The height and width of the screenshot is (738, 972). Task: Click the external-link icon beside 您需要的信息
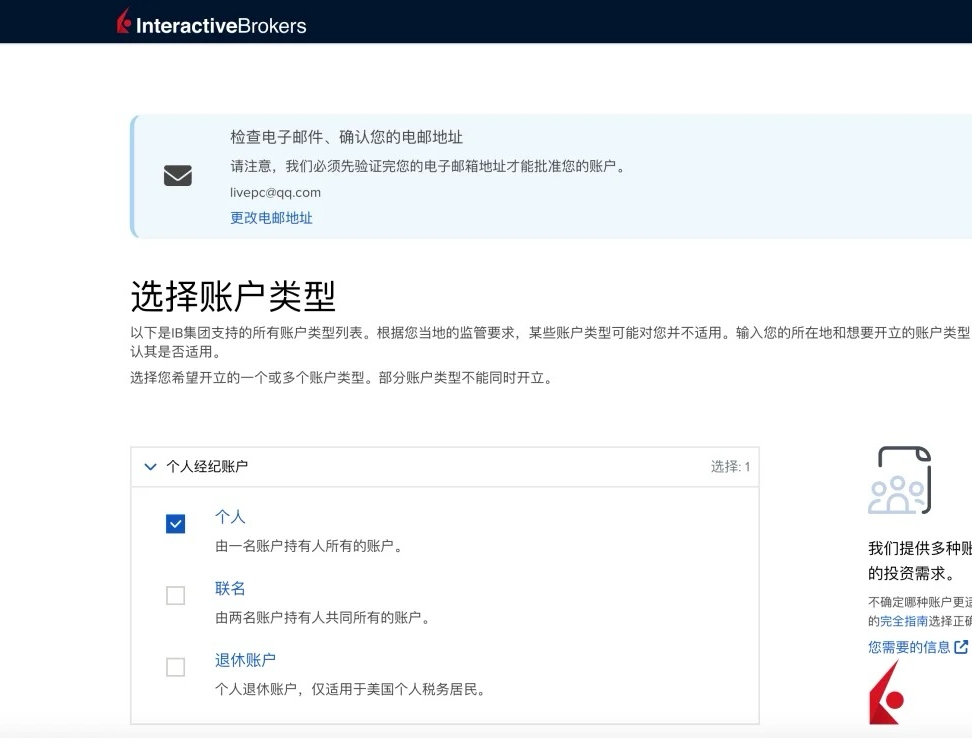pos(961,647)
